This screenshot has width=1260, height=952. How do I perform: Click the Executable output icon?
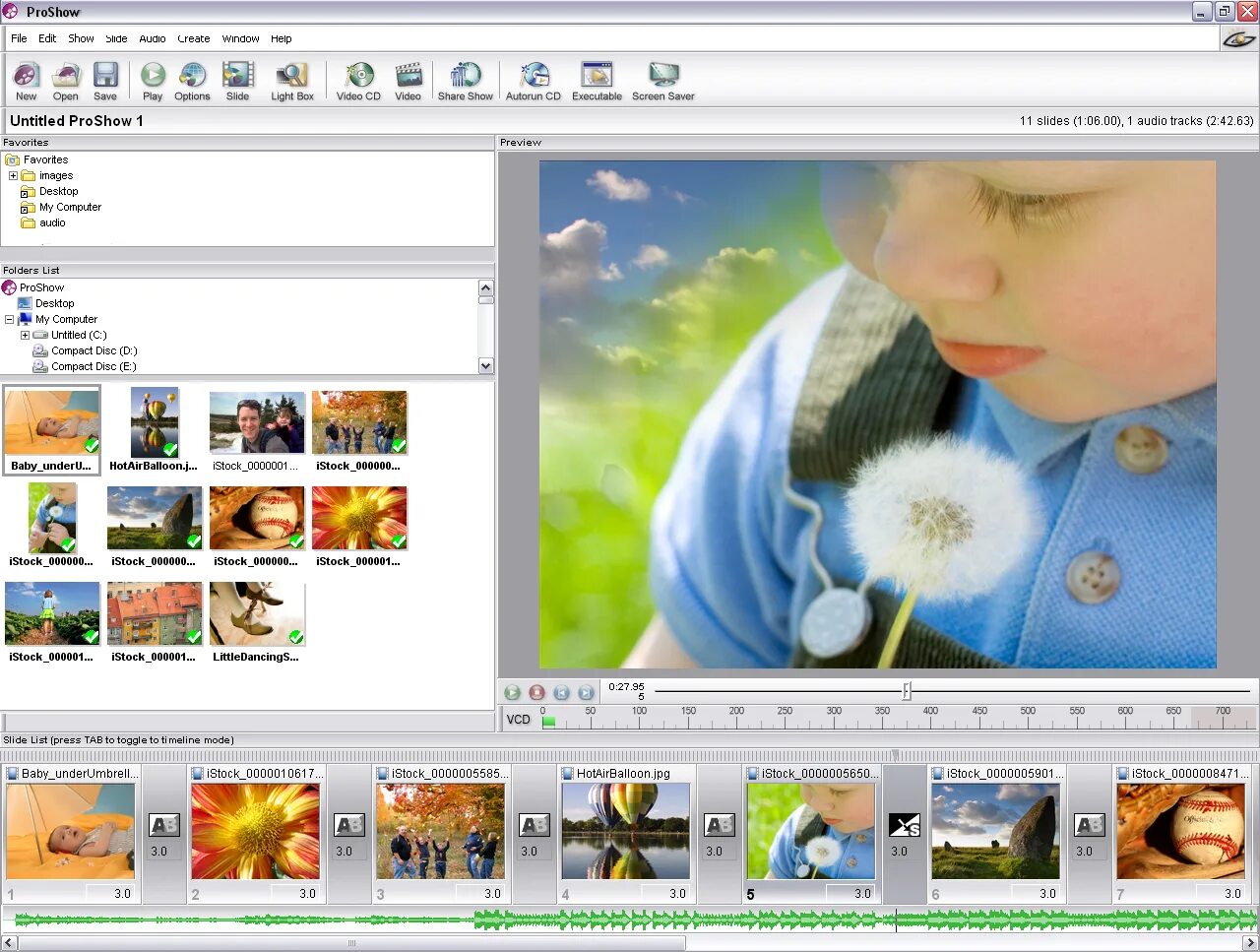coord(597,81)
